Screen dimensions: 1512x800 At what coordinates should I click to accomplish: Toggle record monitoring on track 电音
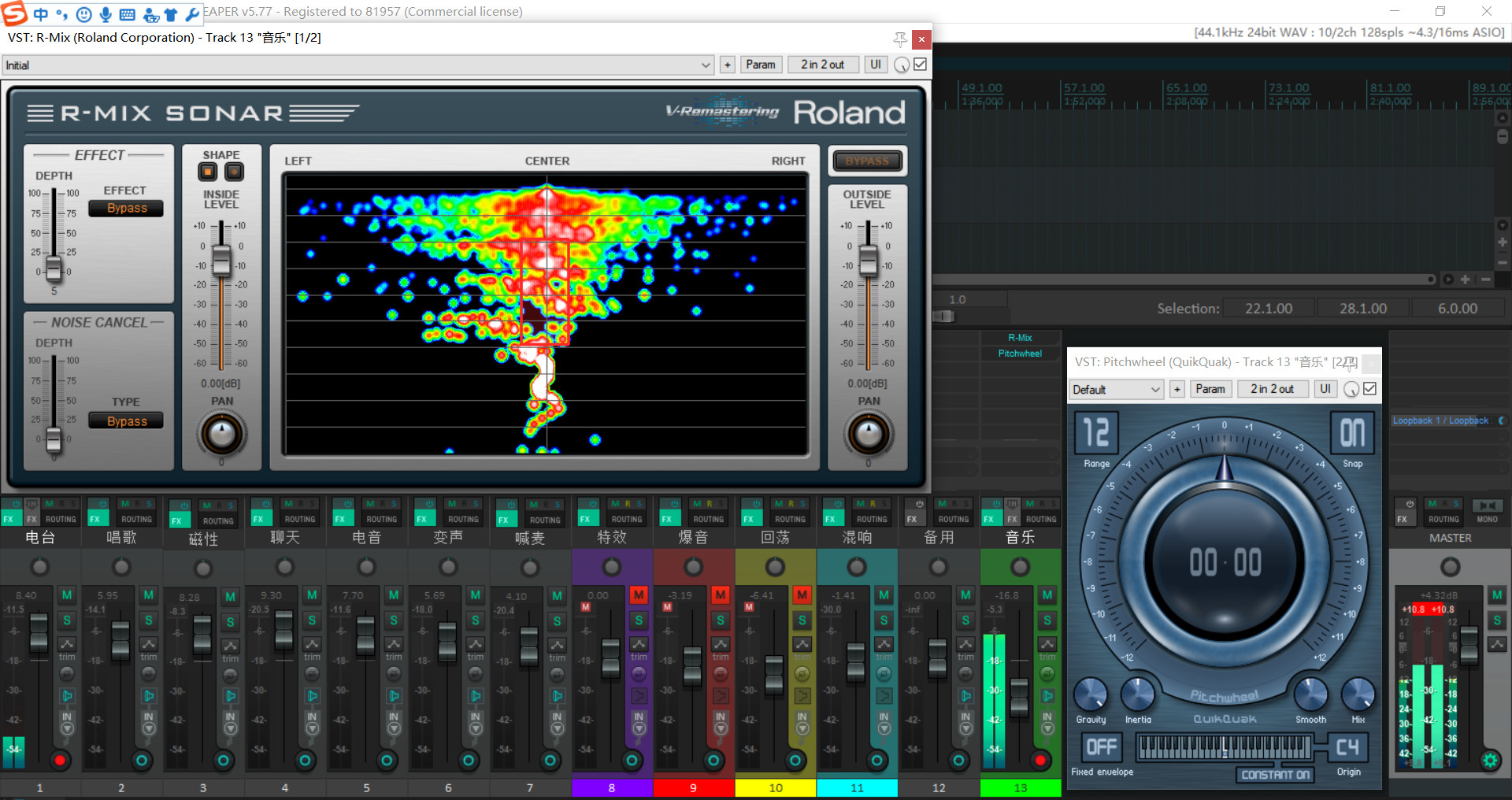pyautogui.click(x=394, y=696)
